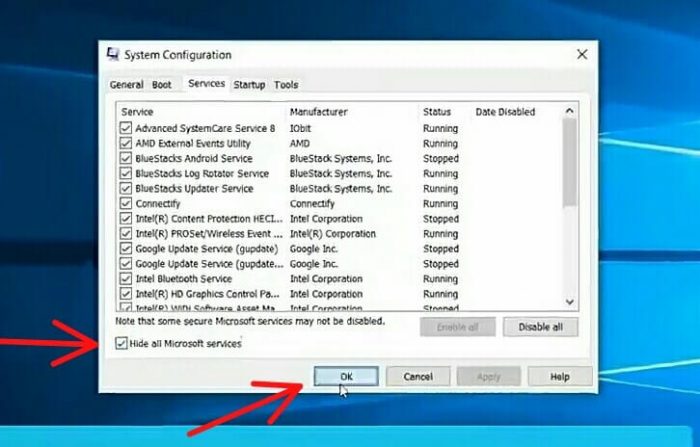Screen dimensions: 700x447
Task: Click the AMD manufacturer cell
Action: tap(300, 143)
